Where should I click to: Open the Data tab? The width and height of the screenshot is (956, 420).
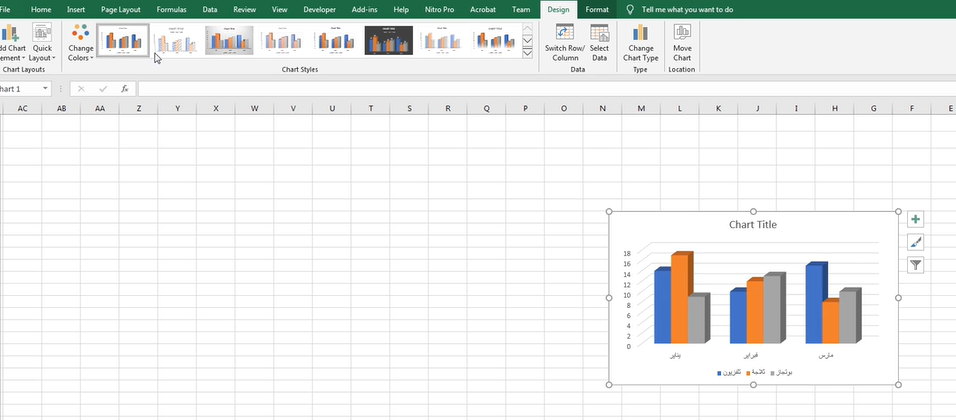tap(210, 10)
